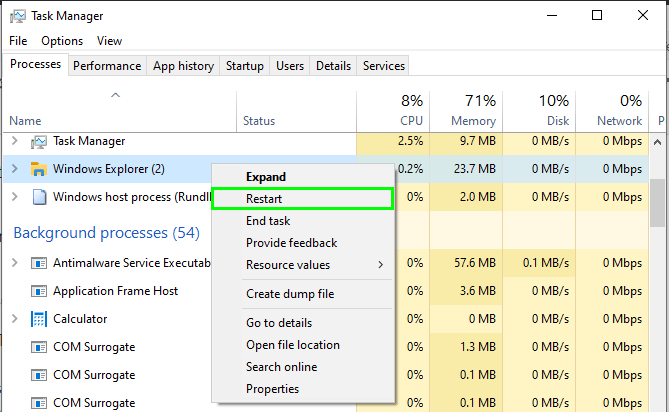669x412 pixels.
Task: Click the Calculator app icon
Action: 39,319
